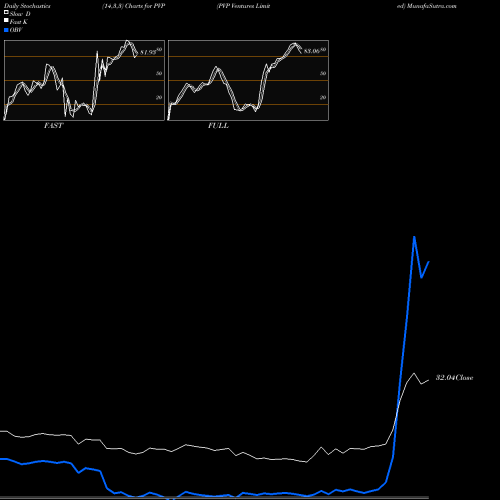Click the FAST chart label

pos(53,126)
